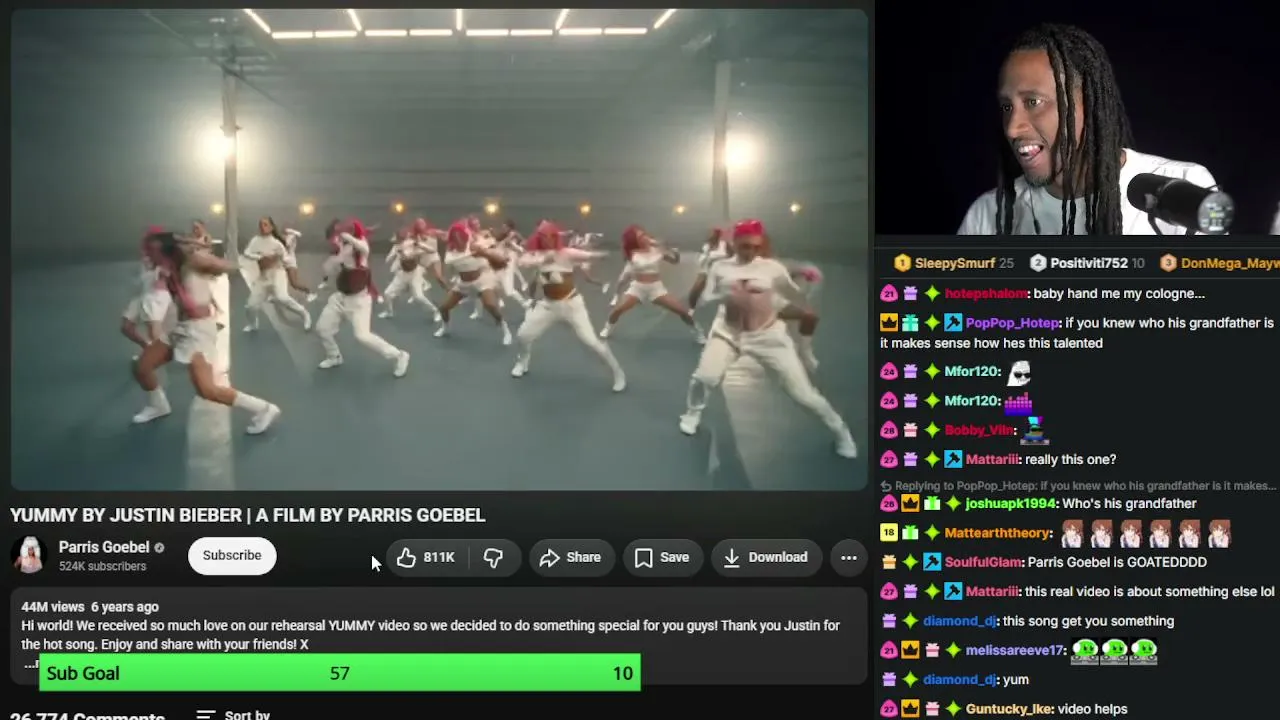Open DonMega_Mayw's leaderboard entry name

click(x=1230, y=263)
